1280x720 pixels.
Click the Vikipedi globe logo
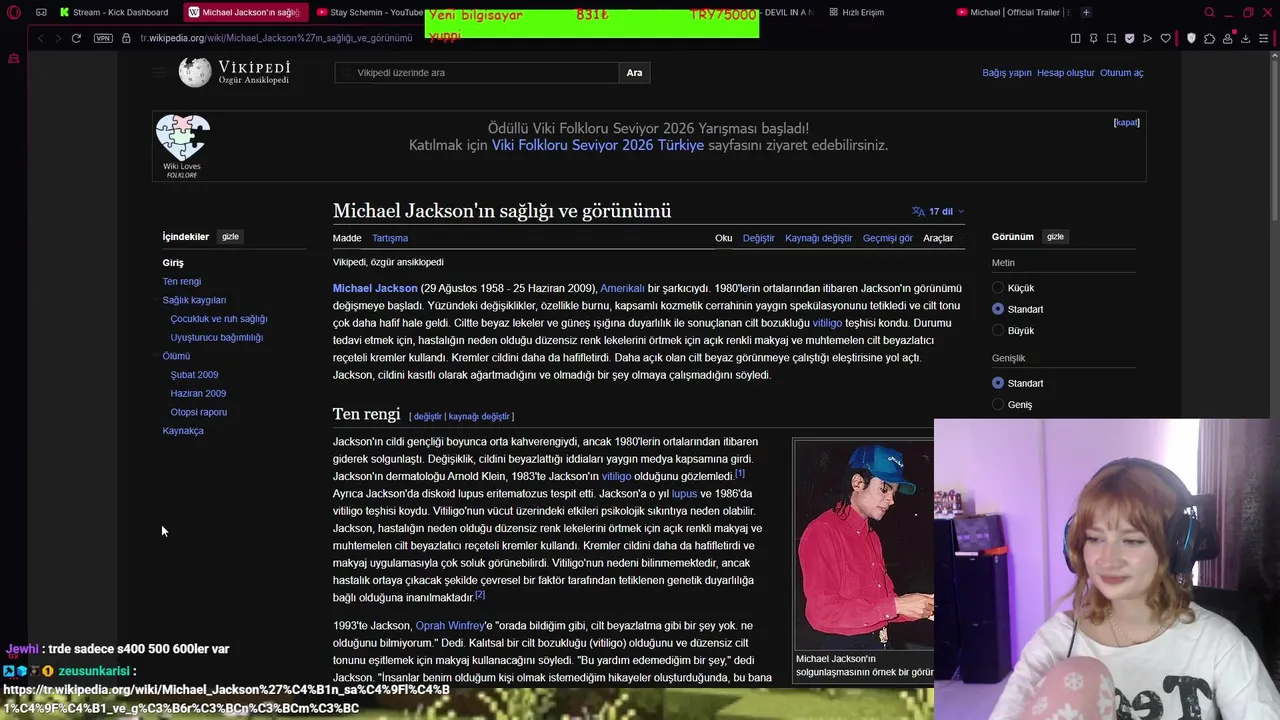point(195,72)
